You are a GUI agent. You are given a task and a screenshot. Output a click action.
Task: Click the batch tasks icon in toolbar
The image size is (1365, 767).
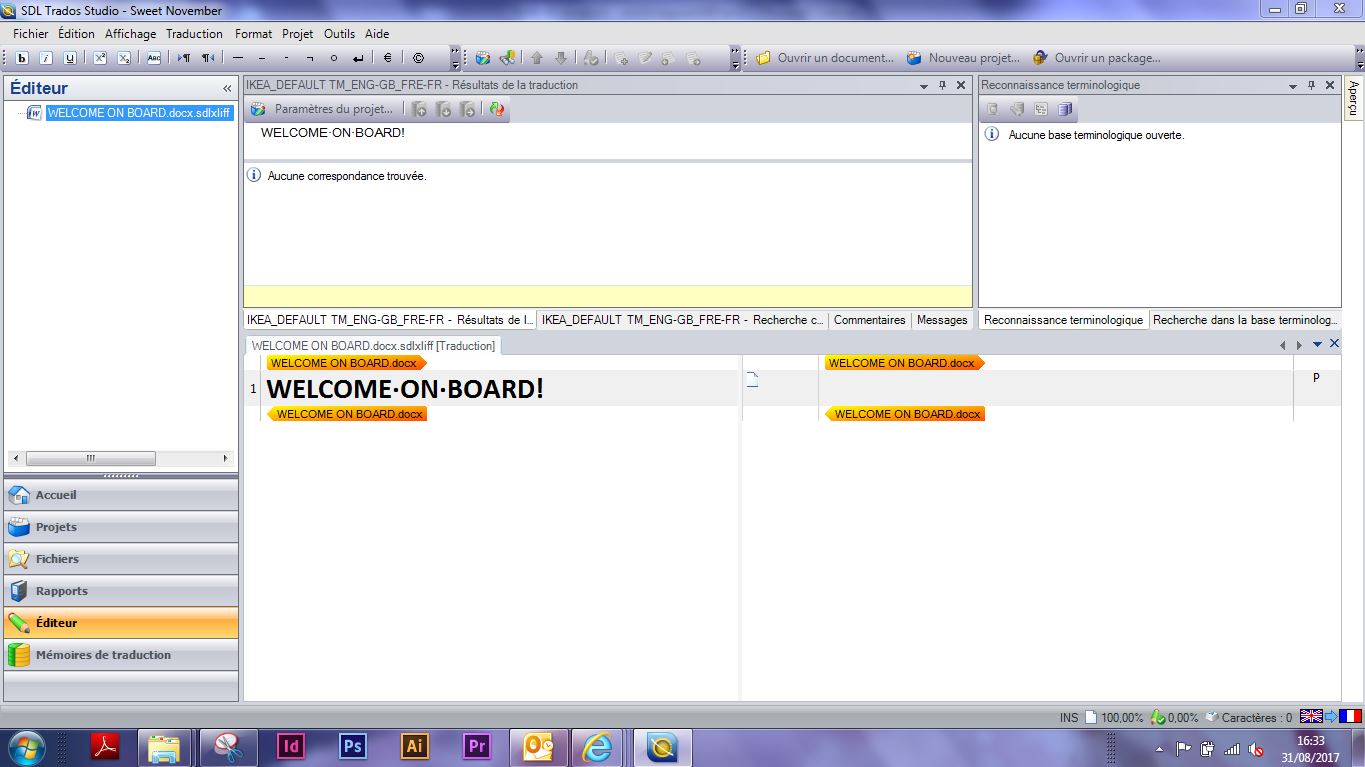coord(507,58)
